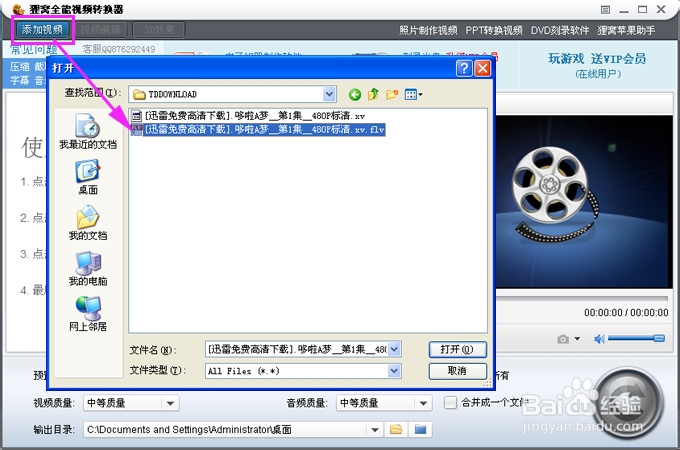Open the main window menu icon in the title bar
Viewport: 680px width, 450px height.
605,10
